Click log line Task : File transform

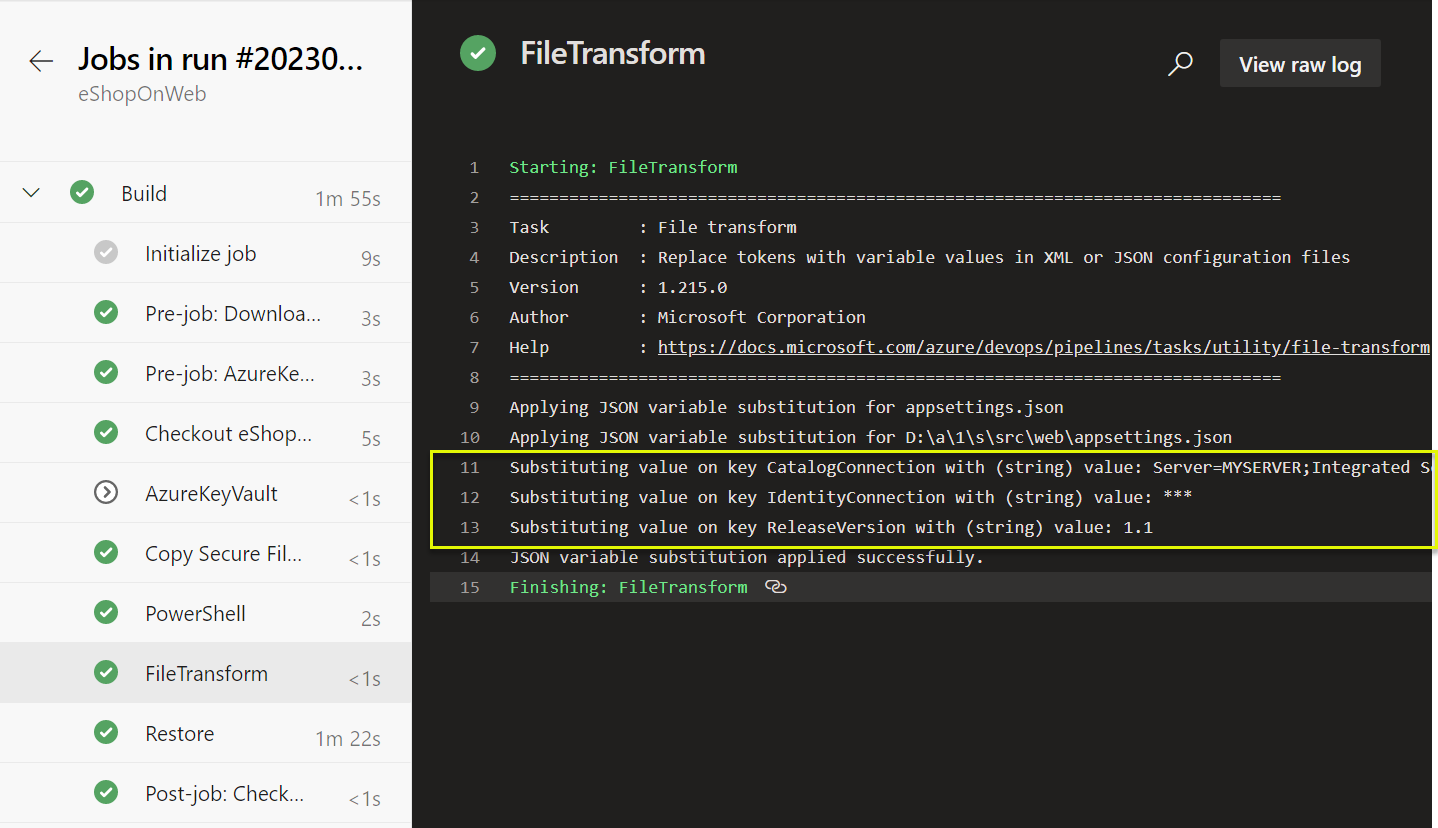tap(653, 227)
